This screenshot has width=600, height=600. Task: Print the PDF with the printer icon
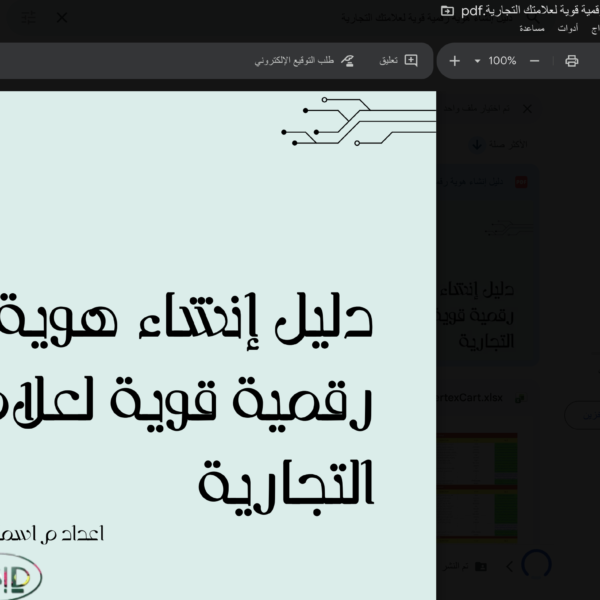point(572,61)
